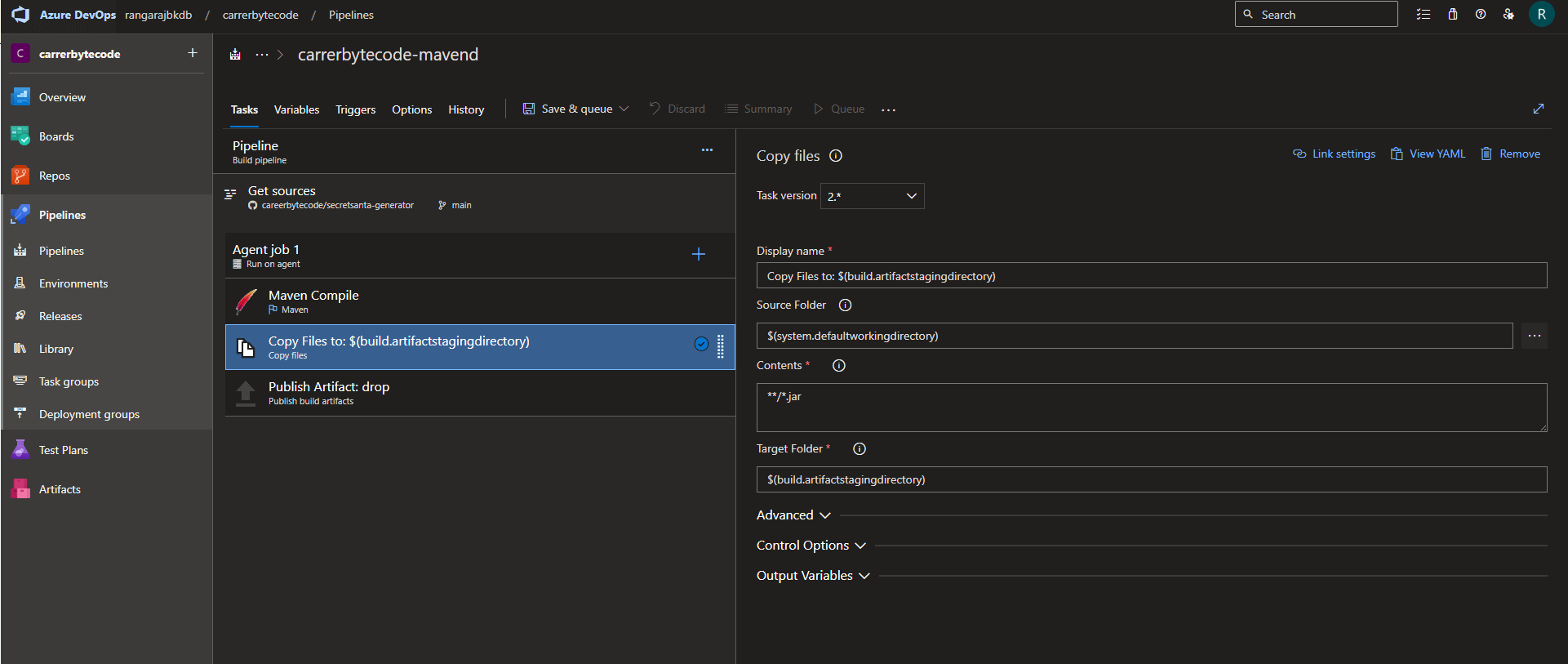
Task: Click the Contents text area
Action: coord(1152,408)
